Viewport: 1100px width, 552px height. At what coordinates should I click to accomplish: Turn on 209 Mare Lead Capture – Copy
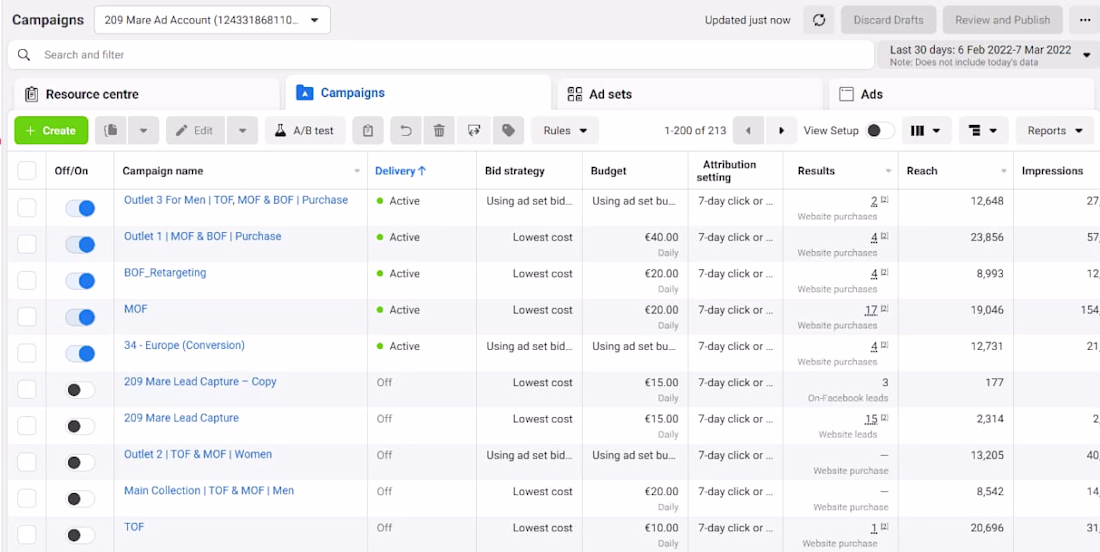80,390
